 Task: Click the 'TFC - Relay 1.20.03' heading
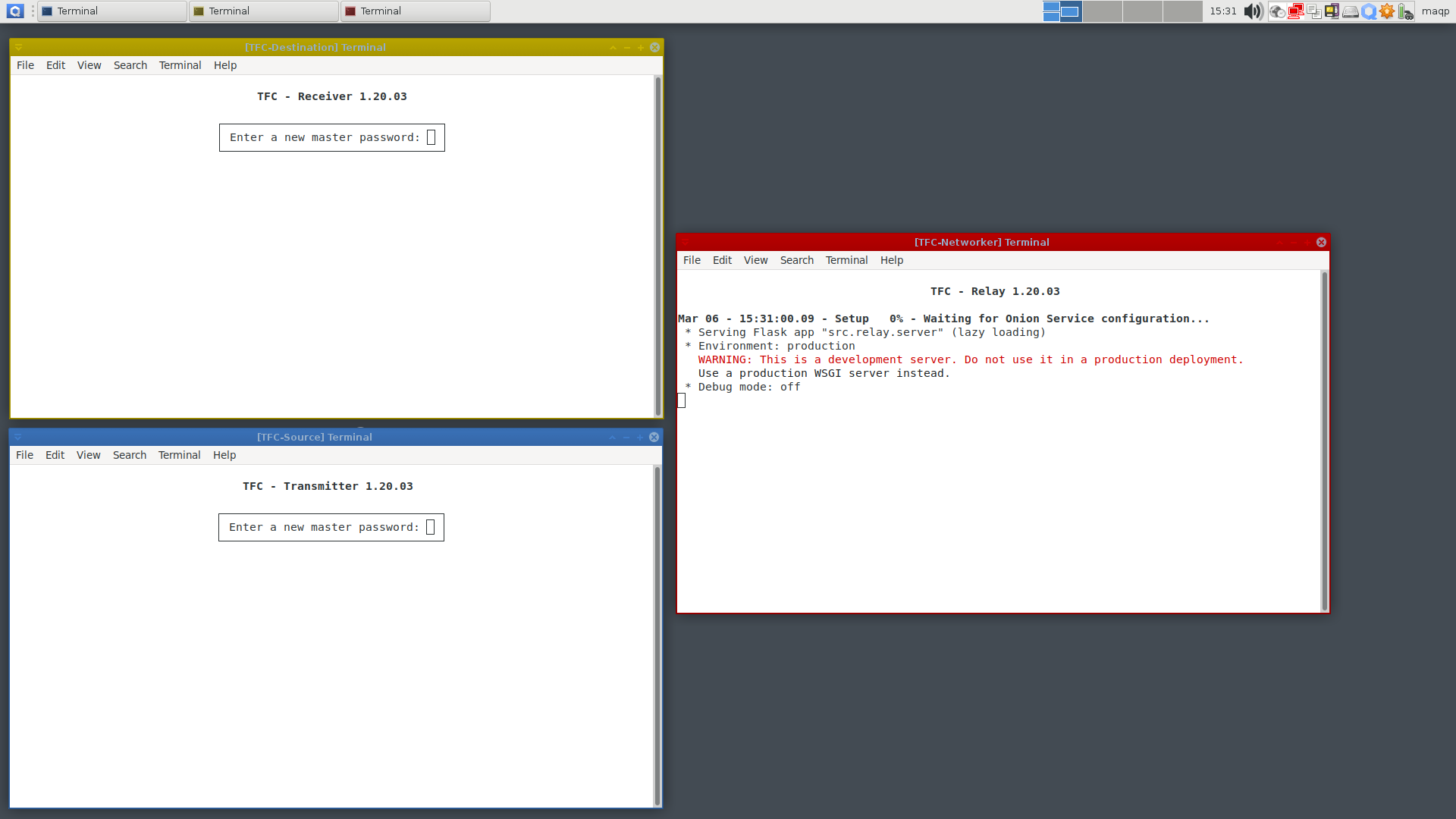pyautogui.click(x=995, y=291)
